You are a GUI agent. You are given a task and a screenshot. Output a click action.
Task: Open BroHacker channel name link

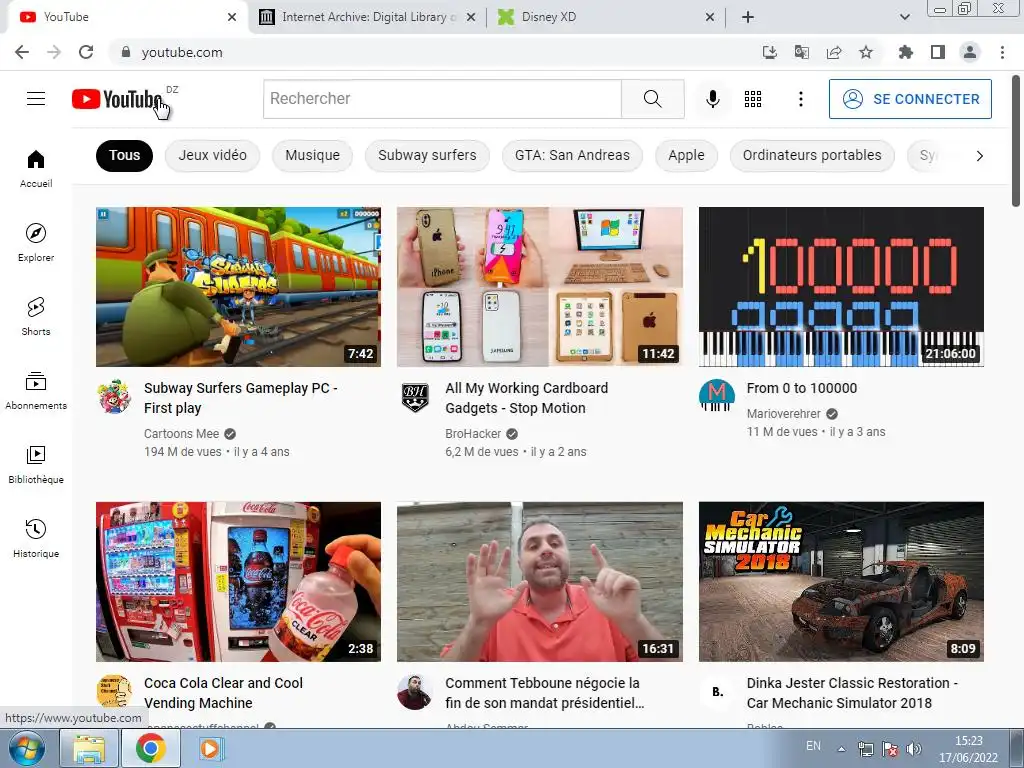[473, 434]
